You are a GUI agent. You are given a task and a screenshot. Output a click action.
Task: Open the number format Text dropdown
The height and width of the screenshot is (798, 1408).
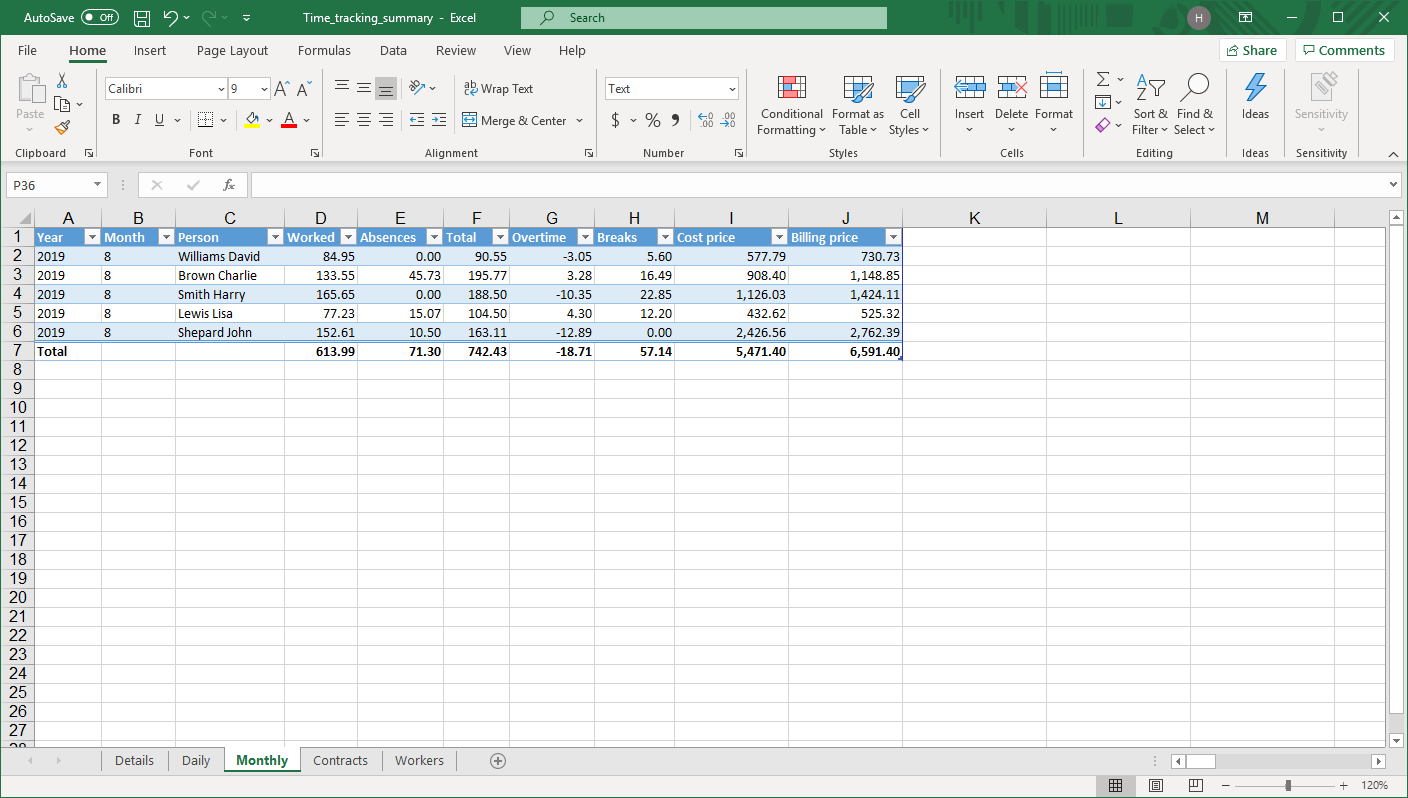coord(732,89)
